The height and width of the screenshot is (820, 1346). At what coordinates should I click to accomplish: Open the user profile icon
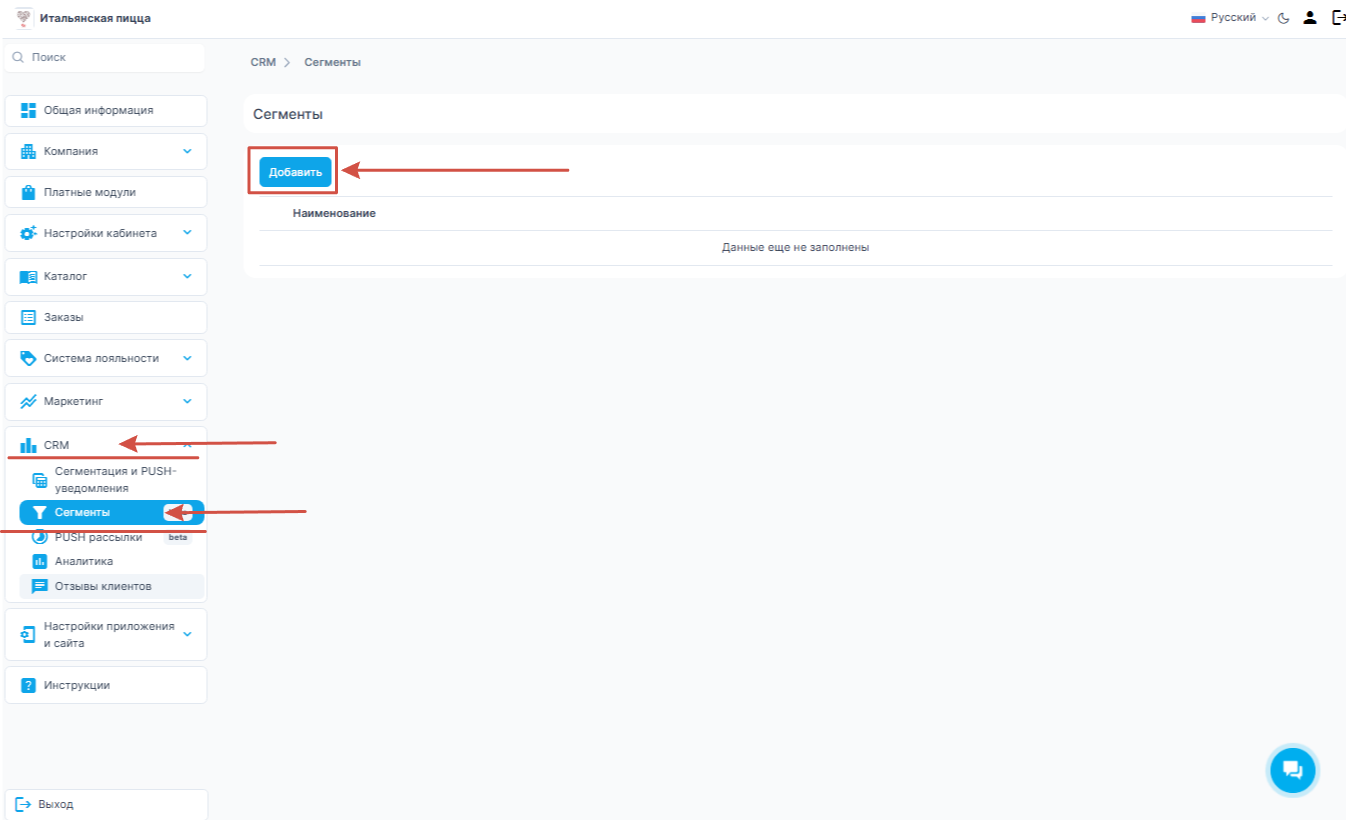click(x=1310, y=18)
